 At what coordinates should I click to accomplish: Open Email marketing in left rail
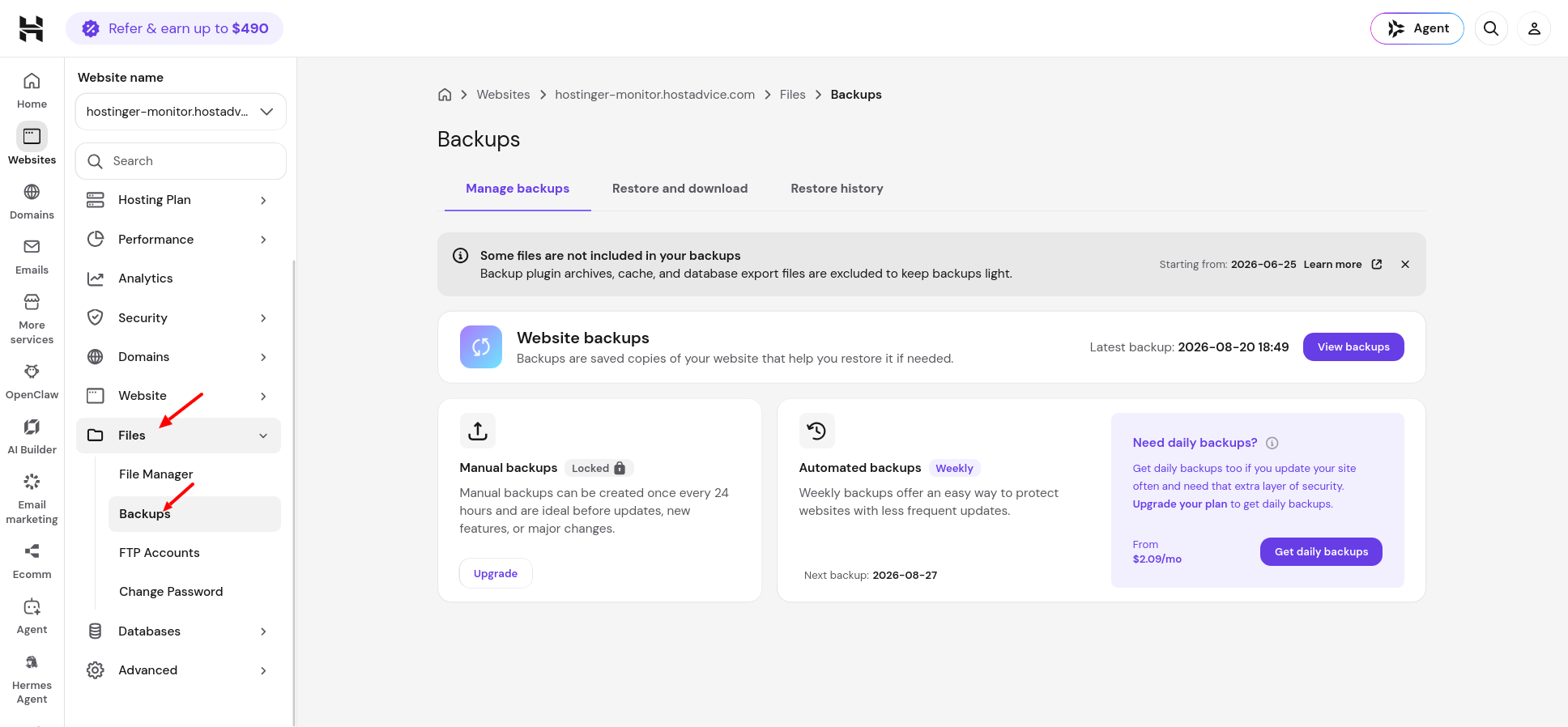pyautogui.click(x=32, y=499)
